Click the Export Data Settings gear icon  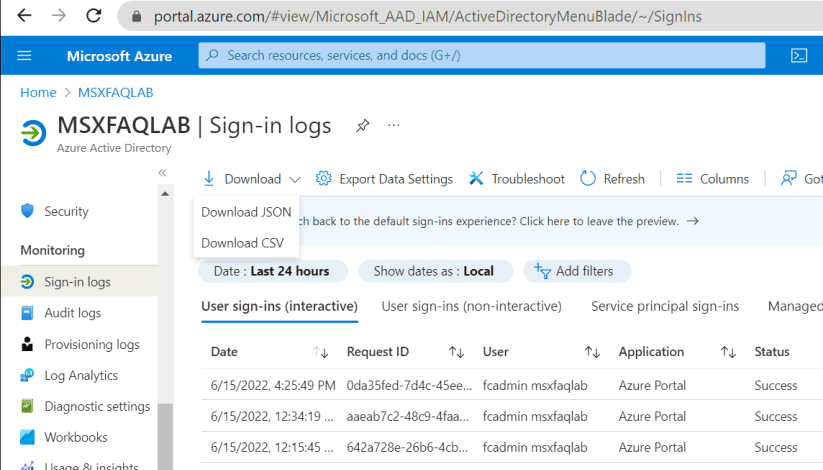[x=323, y=179]
